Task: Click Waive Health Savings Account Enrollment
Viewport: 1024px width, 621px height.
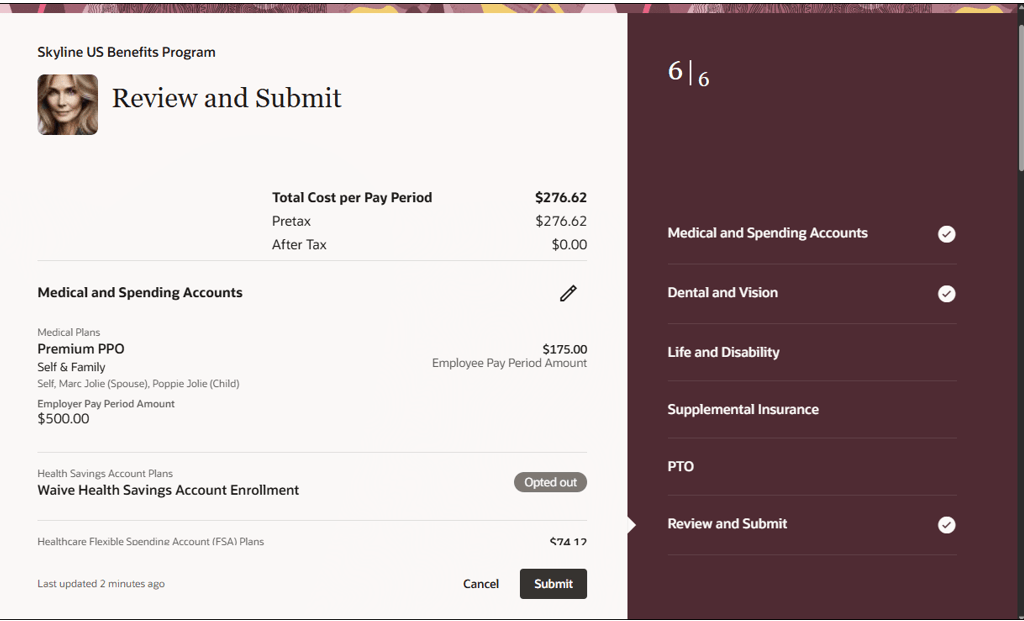Action: (168, 490)
